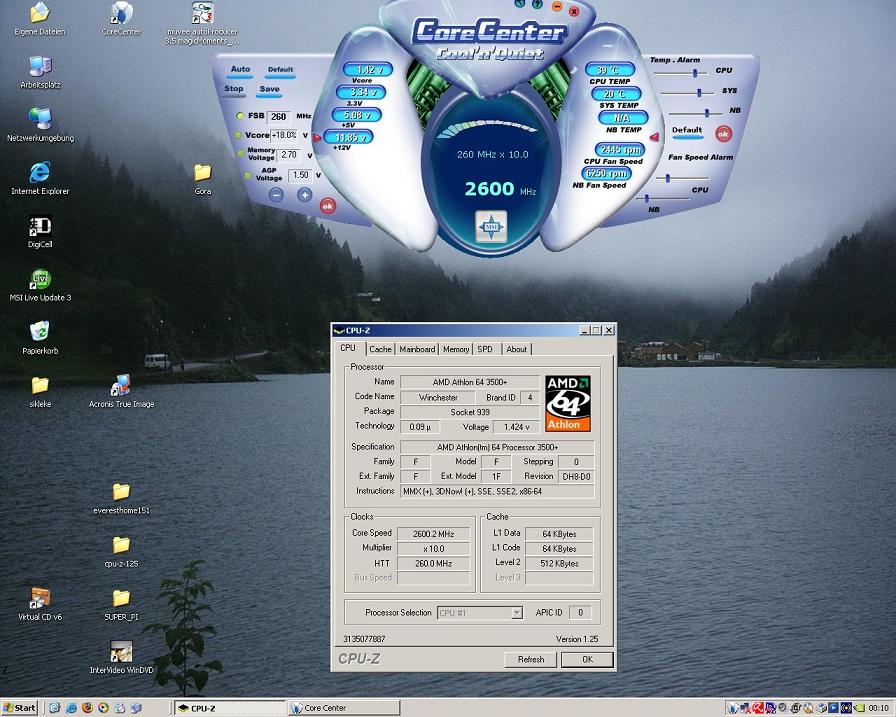The width and height of the screenshot is (896, 717).
Task: Adjust the SYS Temp Alarm slider
Action: (699, 93)
